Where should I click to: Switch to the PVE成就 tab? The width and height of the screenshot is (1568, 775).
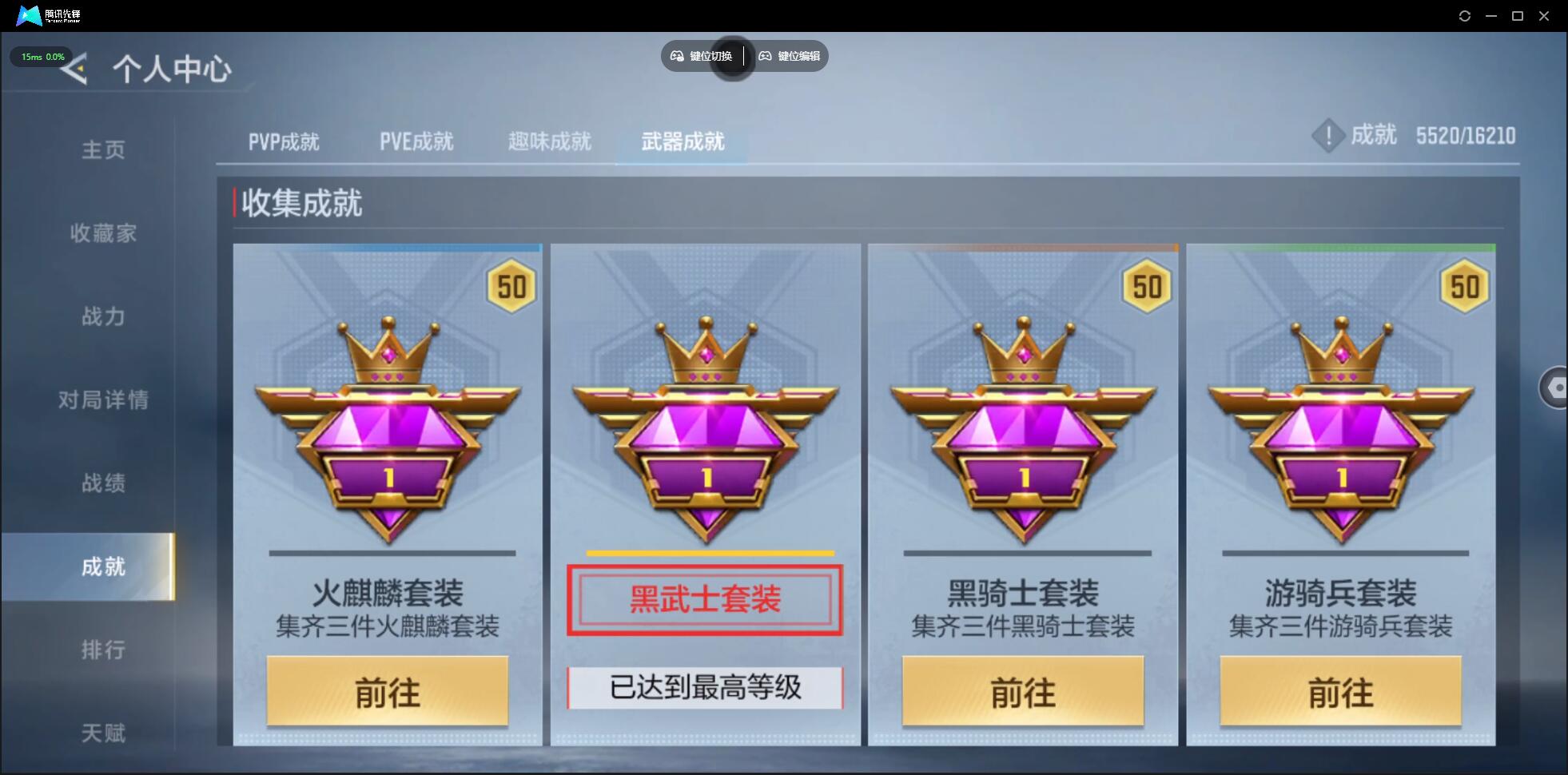416,142
